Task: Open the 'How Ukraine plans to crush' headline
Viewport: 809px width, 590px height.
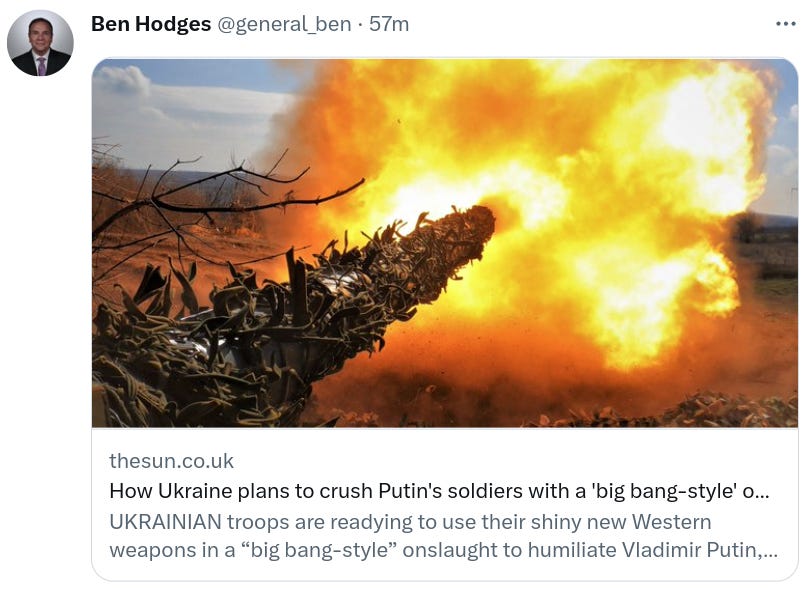Action: point(439,490)
